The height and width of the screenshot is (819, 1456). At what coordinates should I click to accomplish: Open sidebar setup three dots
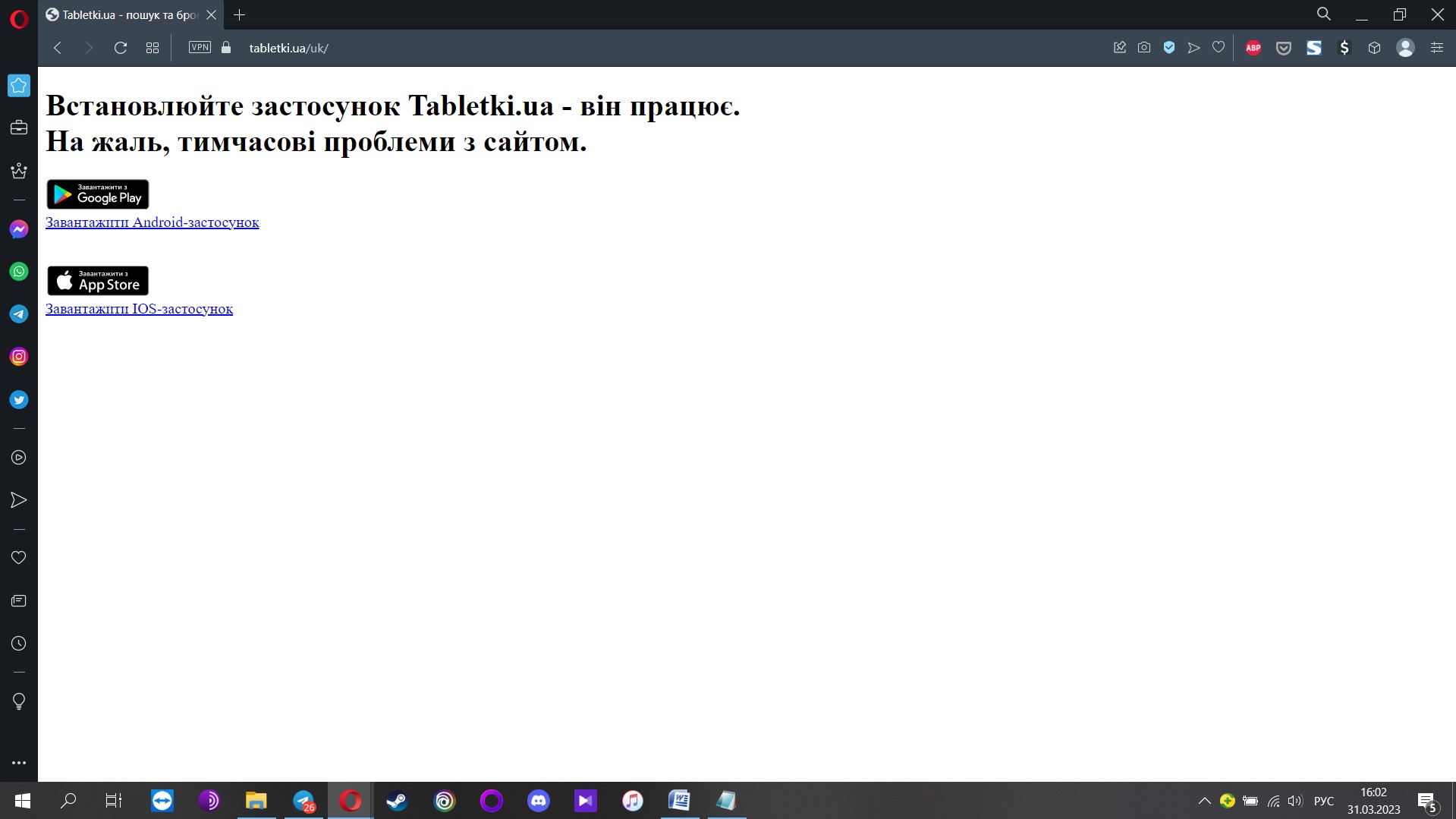(x=19, y=763)
